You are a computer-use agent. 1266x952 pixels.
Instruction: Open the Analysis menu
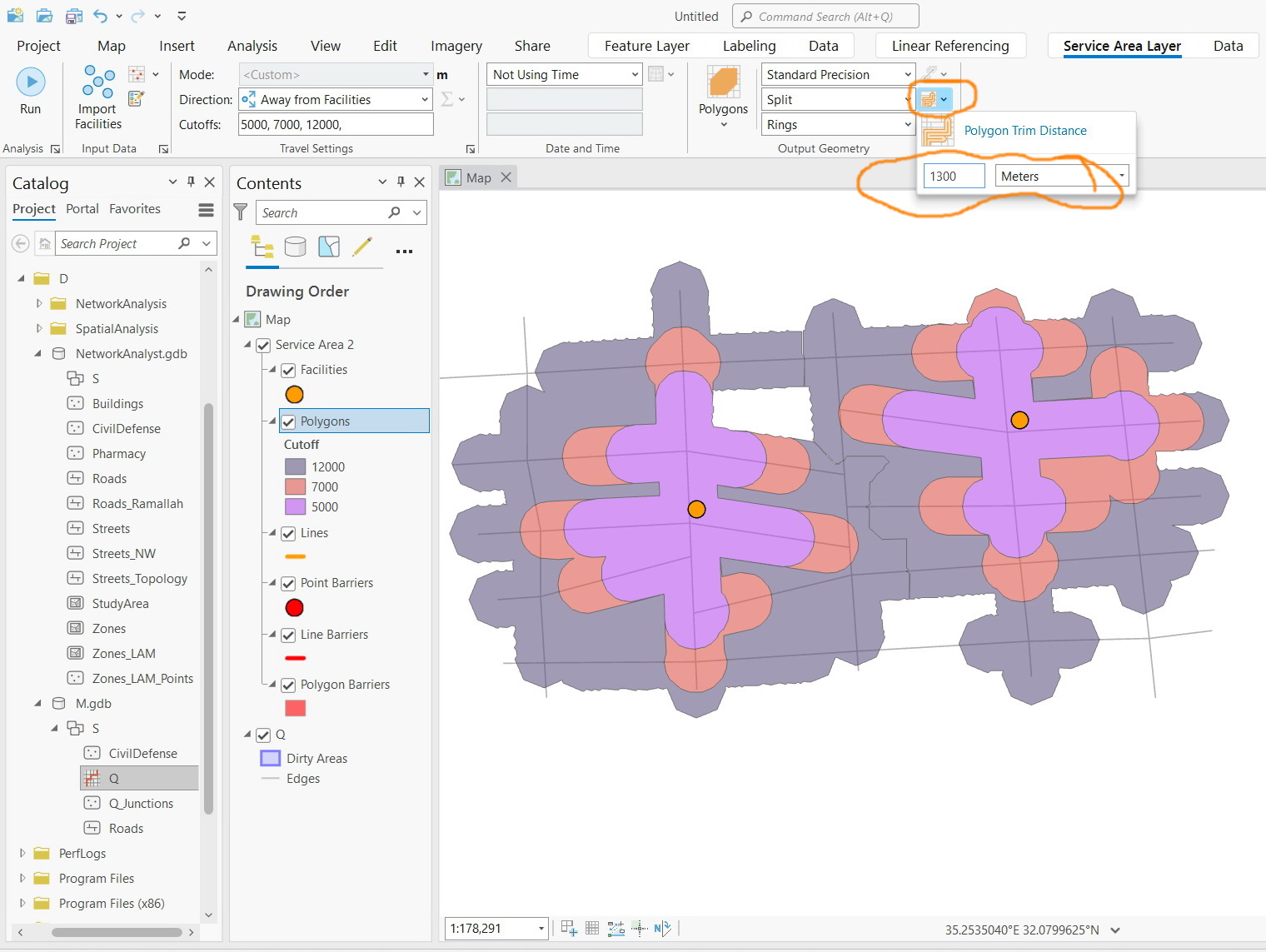click(252, 46)
